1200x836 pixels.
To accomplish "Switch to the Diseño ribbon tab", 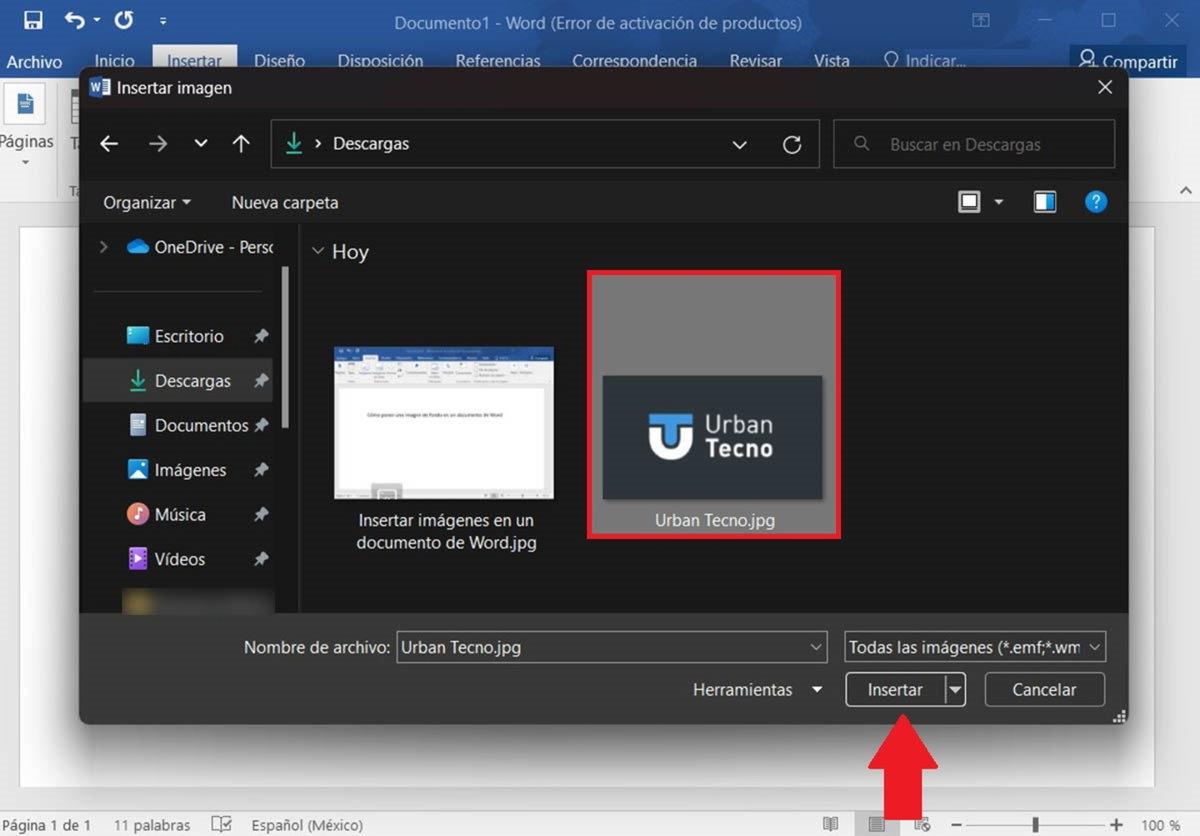I will tap(279, 61).
